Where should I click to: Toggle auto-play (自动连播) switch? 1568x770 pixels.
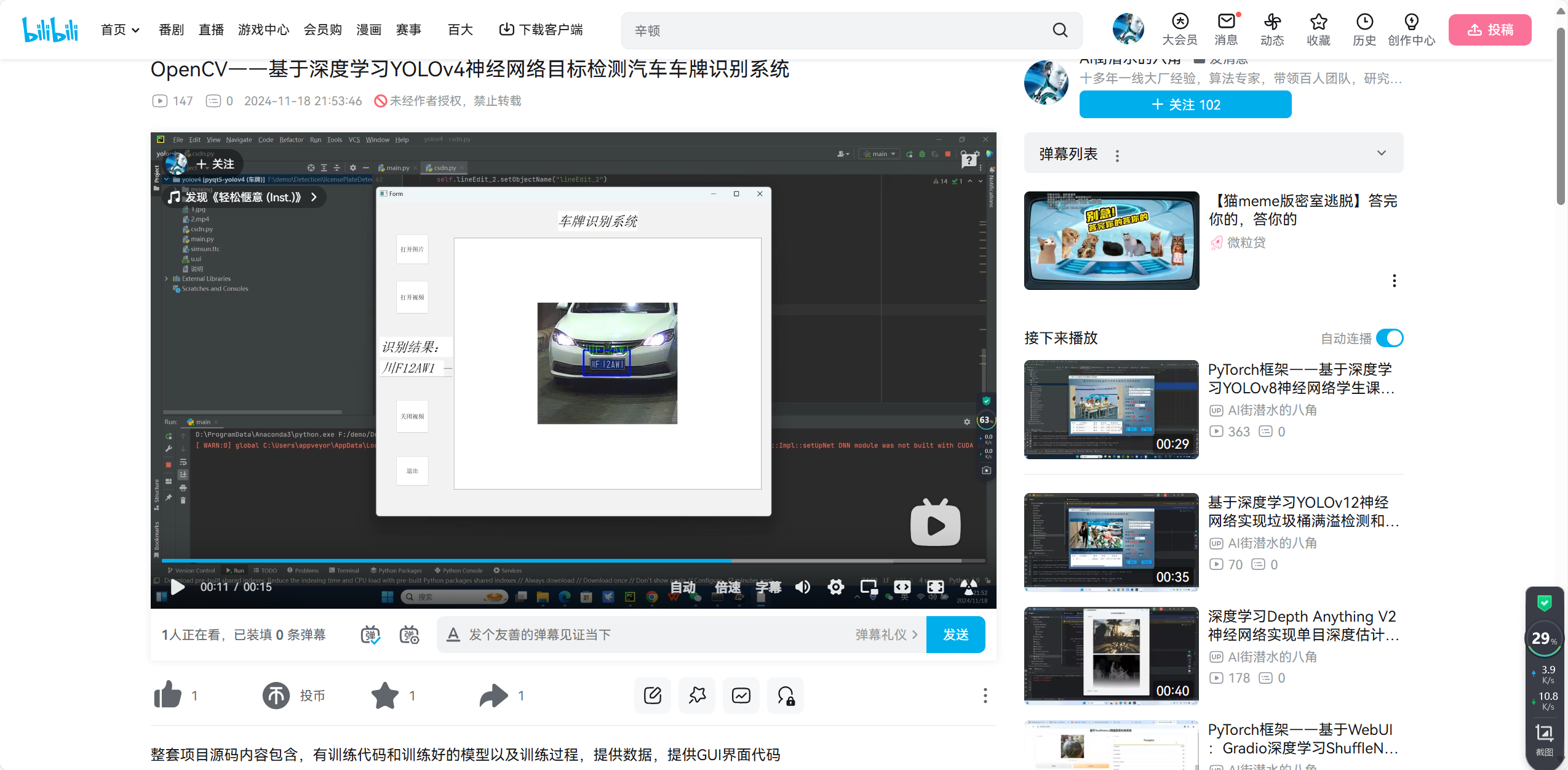click(1390, 339)
